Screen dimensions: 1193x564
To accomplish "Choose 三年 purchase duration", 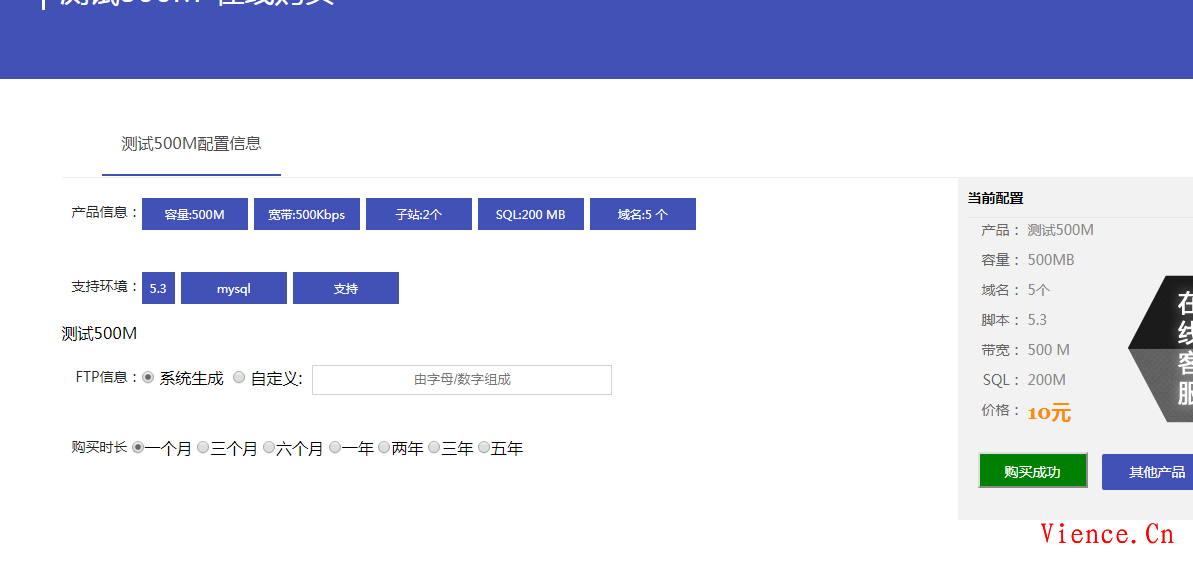I will (434, 448).
